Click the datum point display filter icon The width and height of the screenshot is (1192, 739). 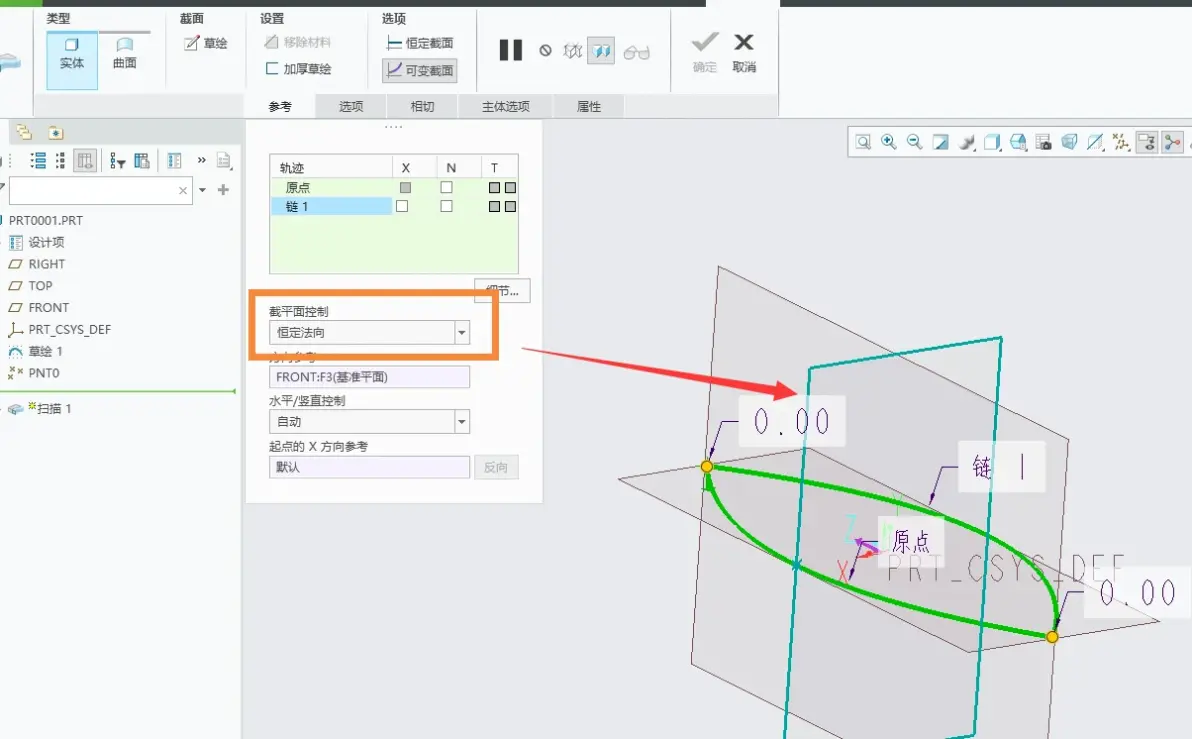coord(1121,142)
